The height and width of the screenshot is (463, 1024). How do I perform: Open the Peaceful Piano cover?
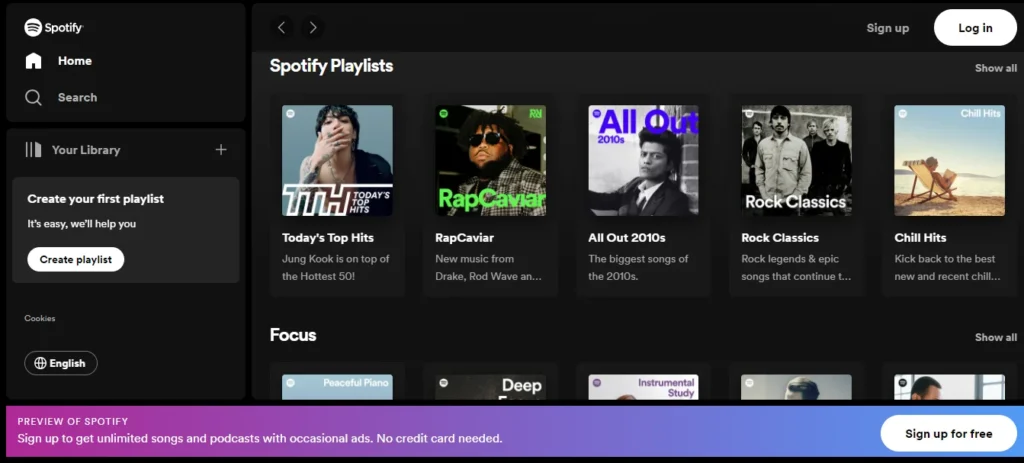pos(337,387)
